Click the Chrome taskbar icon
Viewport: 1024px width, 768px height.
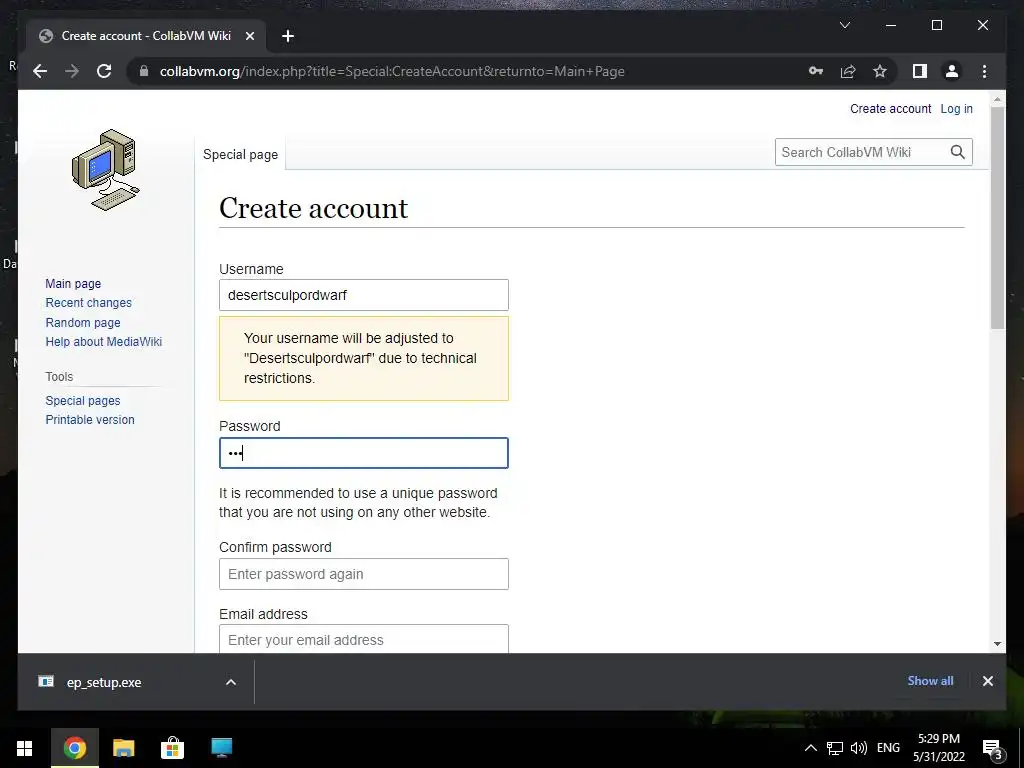pos(74,748)
